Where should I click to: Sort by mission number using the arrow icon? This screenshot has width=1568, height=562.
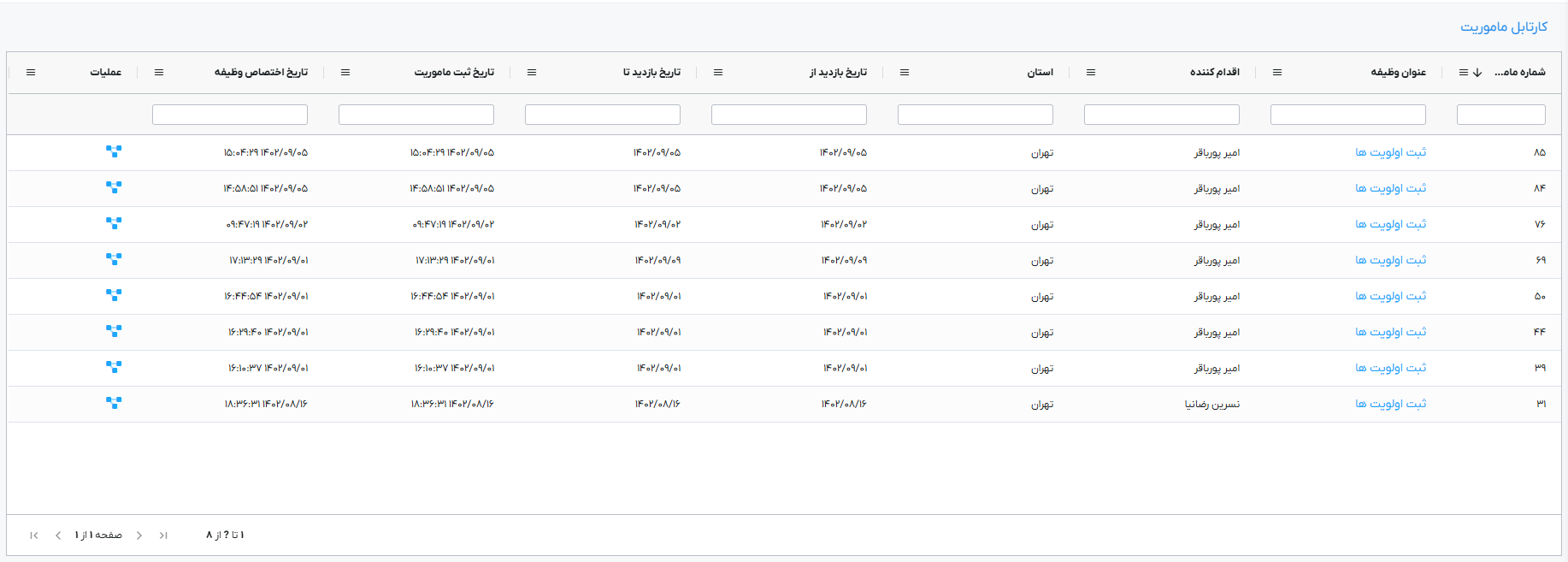[x=1477, y=73]
